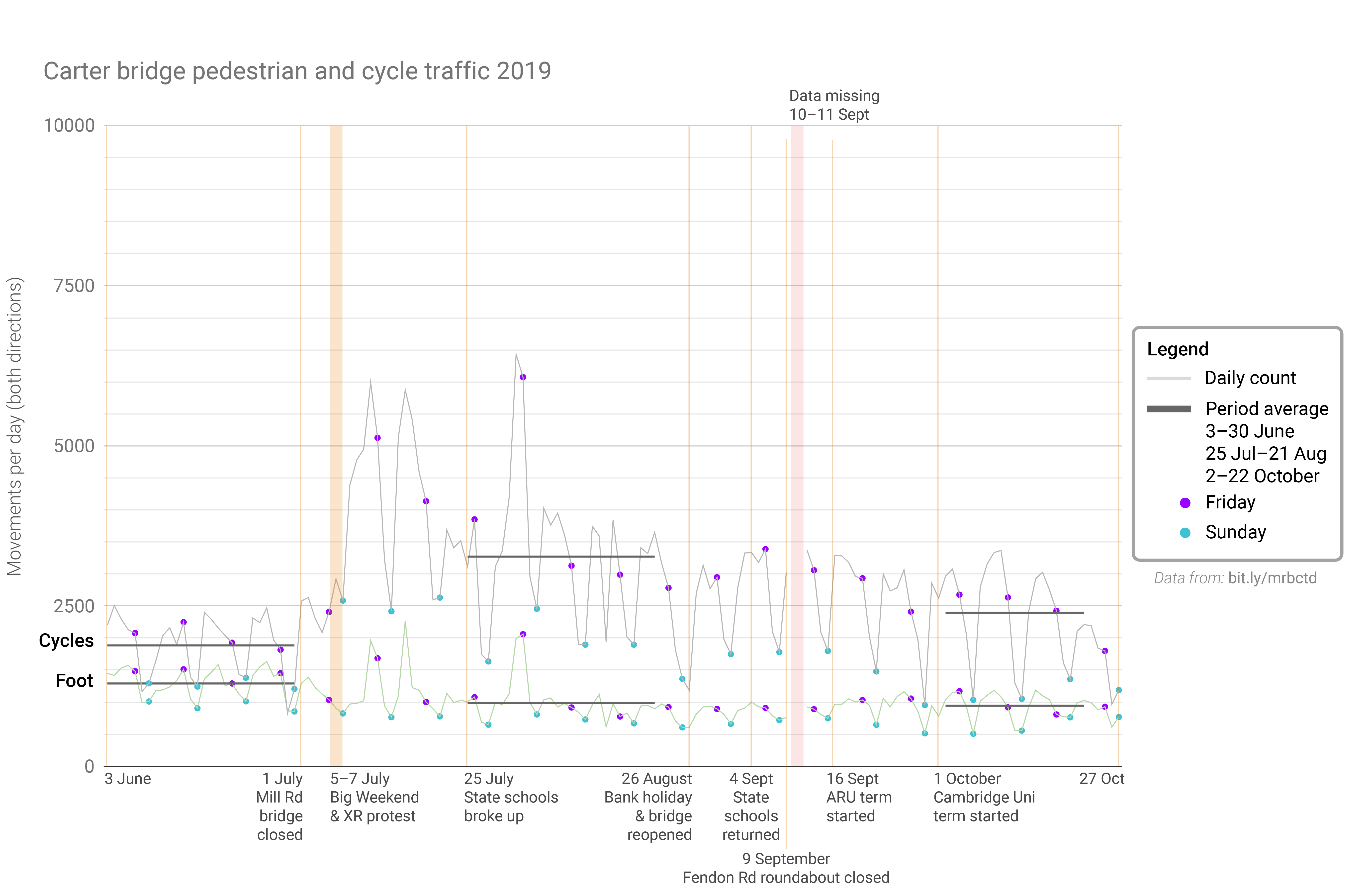This screenshot has height=887, width=1372.
Task: Click the y-axis title 'Movements per day'
Action: pos(14,427)
